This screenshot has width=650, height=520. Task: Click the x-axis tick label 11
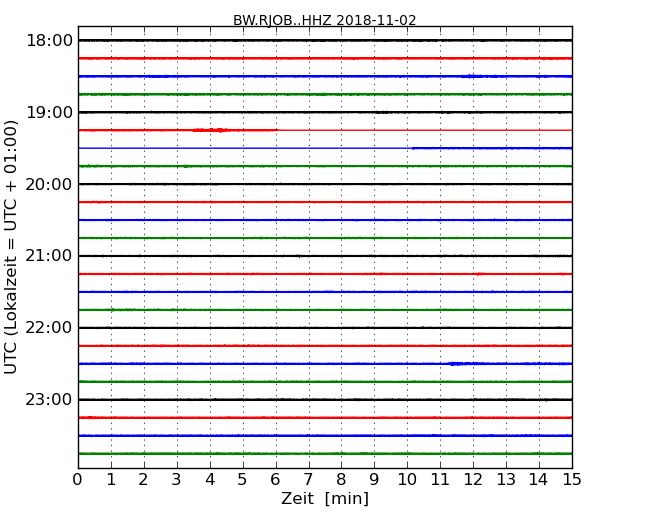point(440,479)
